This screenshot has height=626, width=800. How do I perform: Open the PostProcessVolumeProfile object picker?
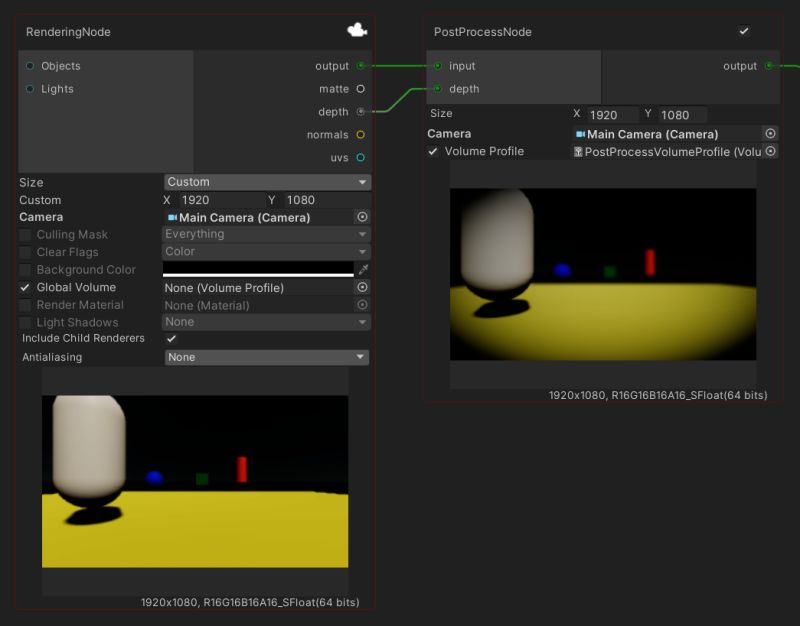[768, 151]
